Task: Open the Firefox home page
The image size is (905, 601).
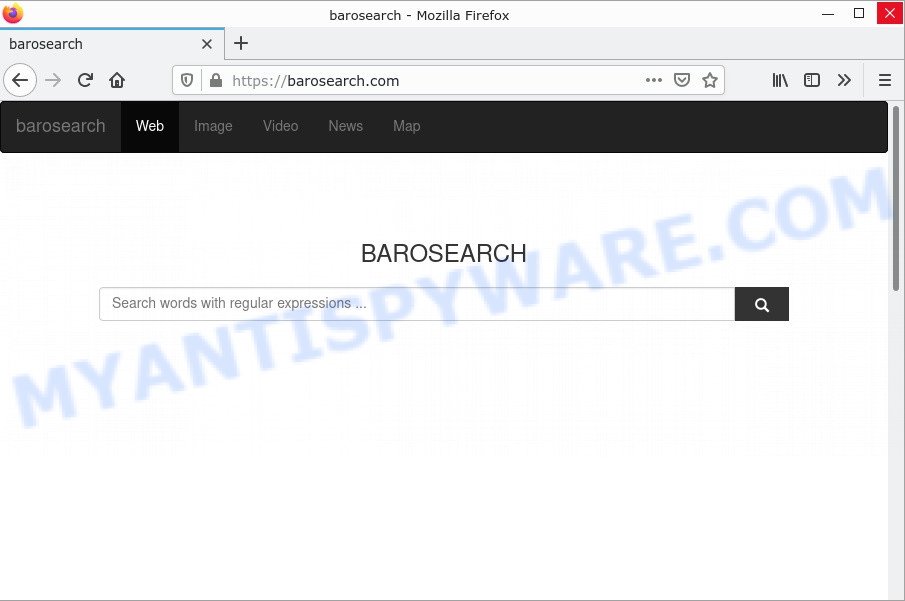Action: [x=117, y=80]
